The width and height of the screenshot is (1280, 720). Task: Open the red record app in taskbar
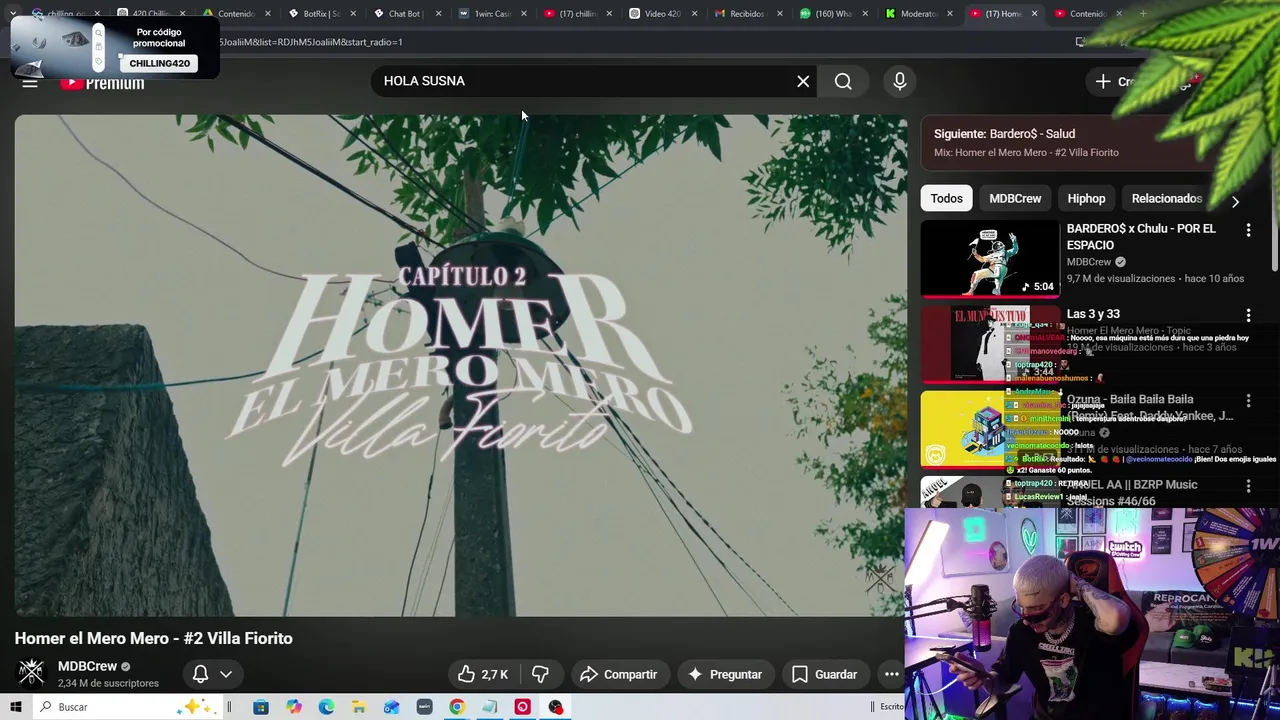pyautogui.click(x=522, y=707)
